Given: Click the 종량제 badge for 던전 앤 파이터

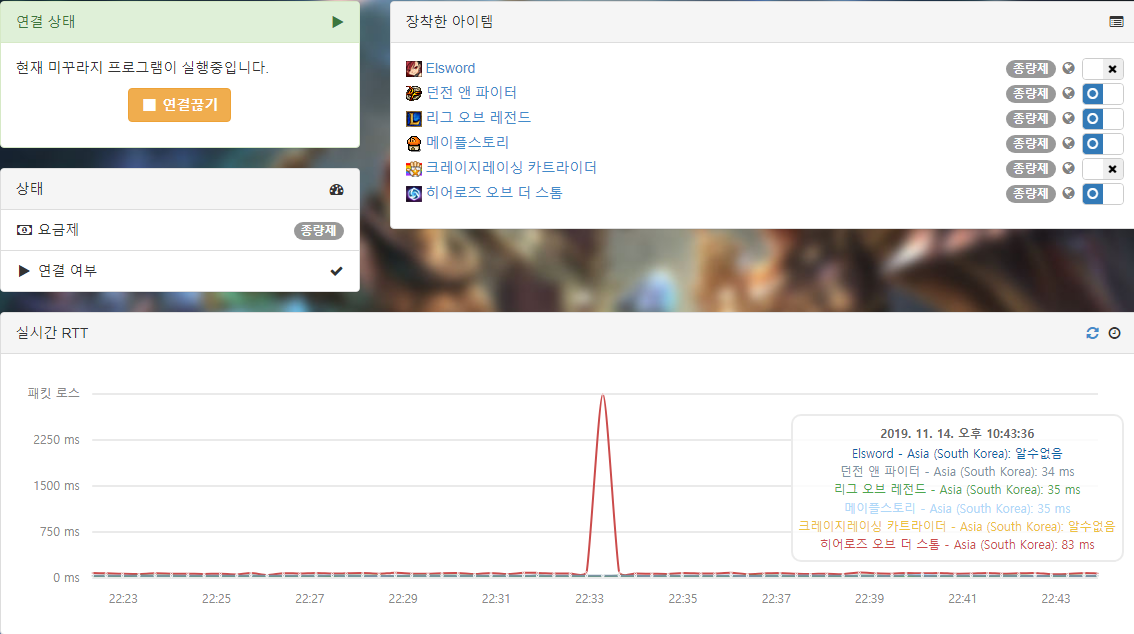Looking at the screenshot, I should pos(1031,93).
